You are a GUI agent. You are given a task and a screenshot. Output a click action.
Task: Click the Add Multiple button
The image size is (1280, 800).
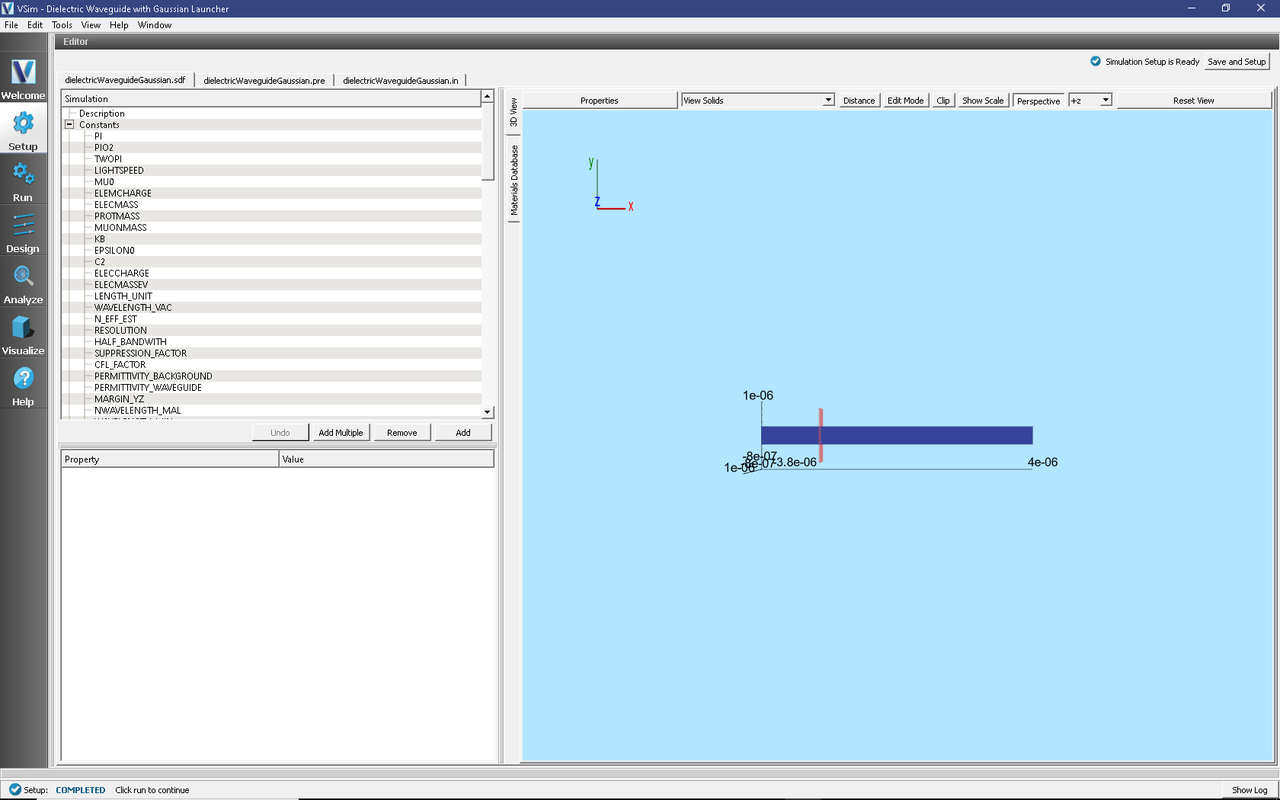pos(340,432)
